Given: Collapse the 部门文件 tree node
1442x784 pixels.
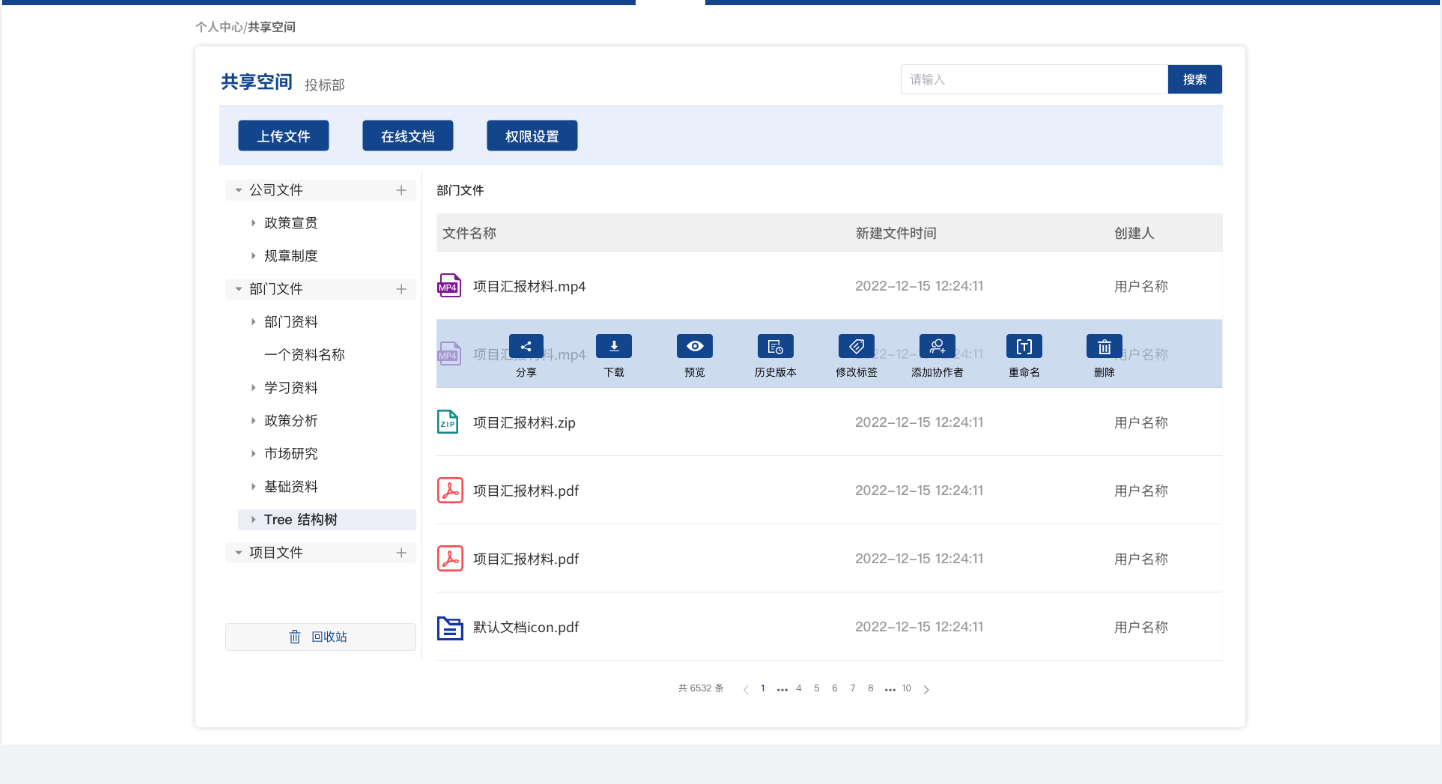Looking at the screenshot, I should click(x=238, y=289).
